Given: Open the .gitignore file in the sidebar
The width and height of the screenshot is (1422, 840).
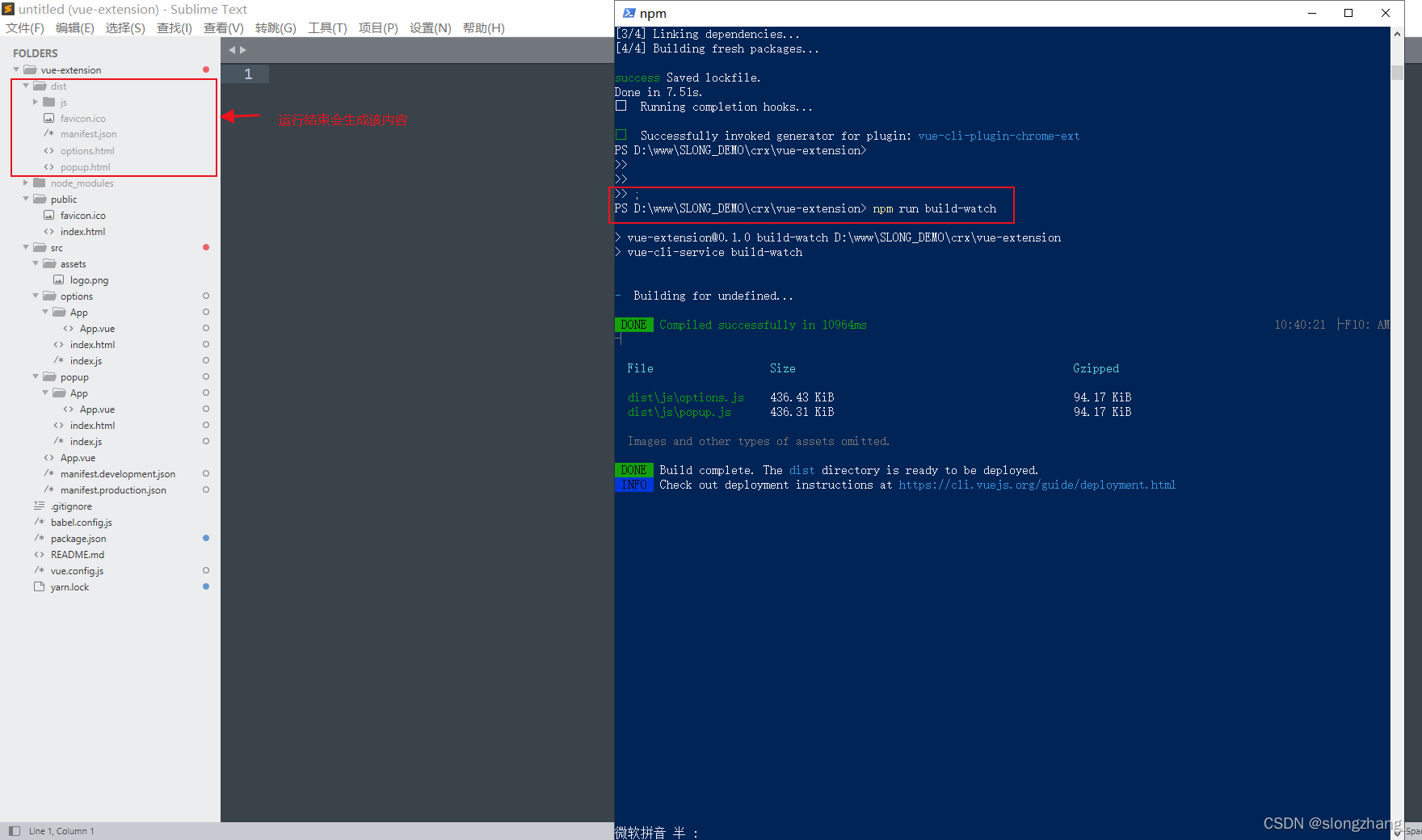Looking at the screenshot, I should 71,506.
